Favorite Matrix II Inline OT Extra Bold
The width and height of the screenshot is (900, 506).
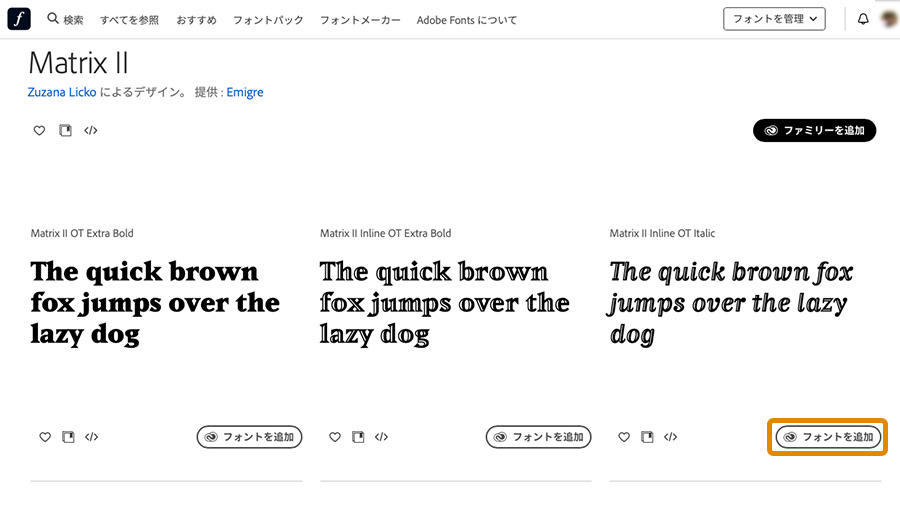tap(335, 437)
